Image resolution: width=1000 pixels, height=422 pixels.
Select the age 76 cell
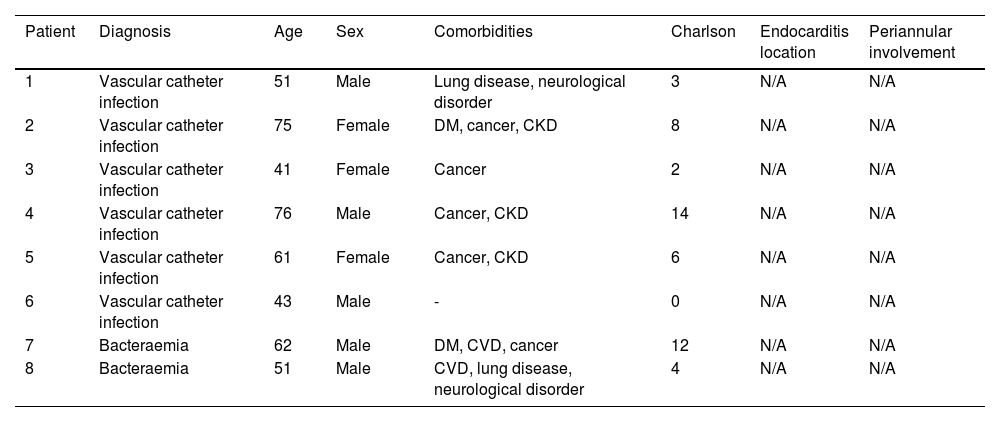pyautogui.click(x=283, y=213)
